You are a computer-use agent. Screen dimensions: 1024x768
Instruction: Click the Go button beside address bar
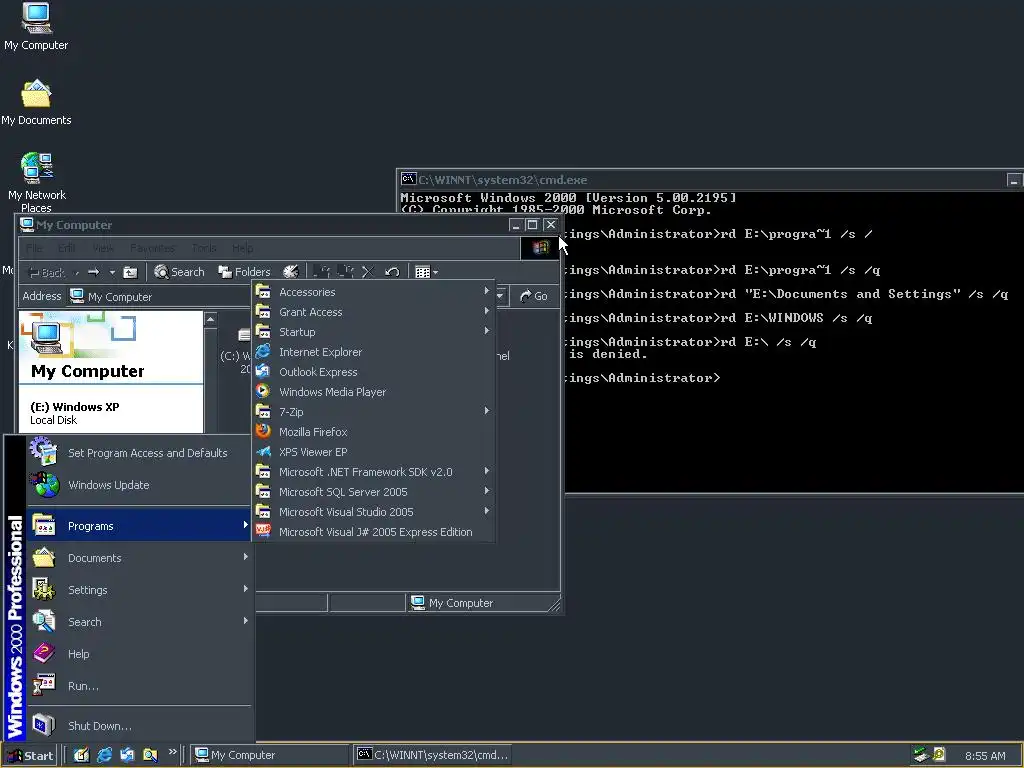[534, 296]
